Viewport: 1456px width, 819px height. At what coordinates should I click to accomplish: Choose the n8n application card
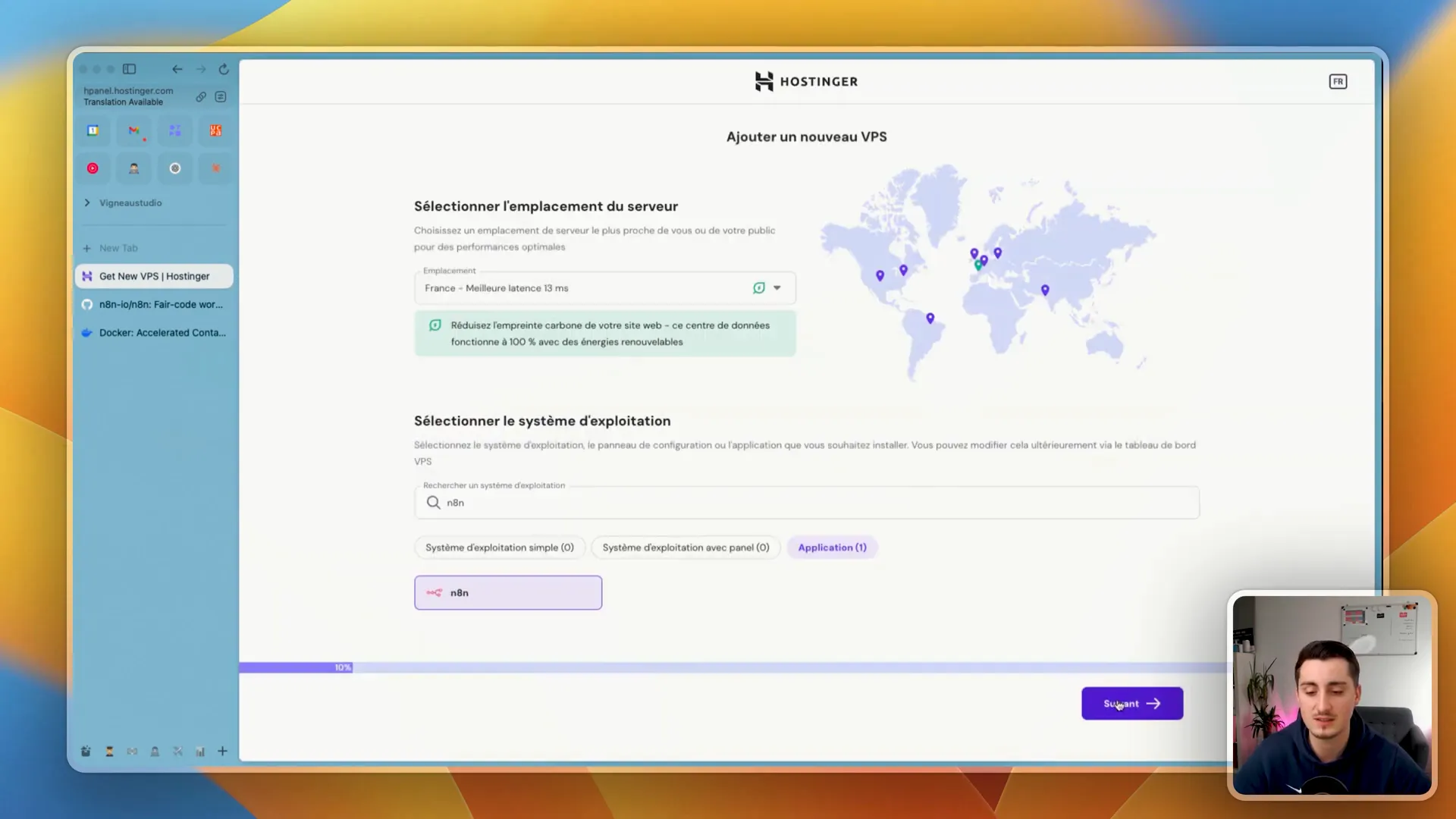508,592
